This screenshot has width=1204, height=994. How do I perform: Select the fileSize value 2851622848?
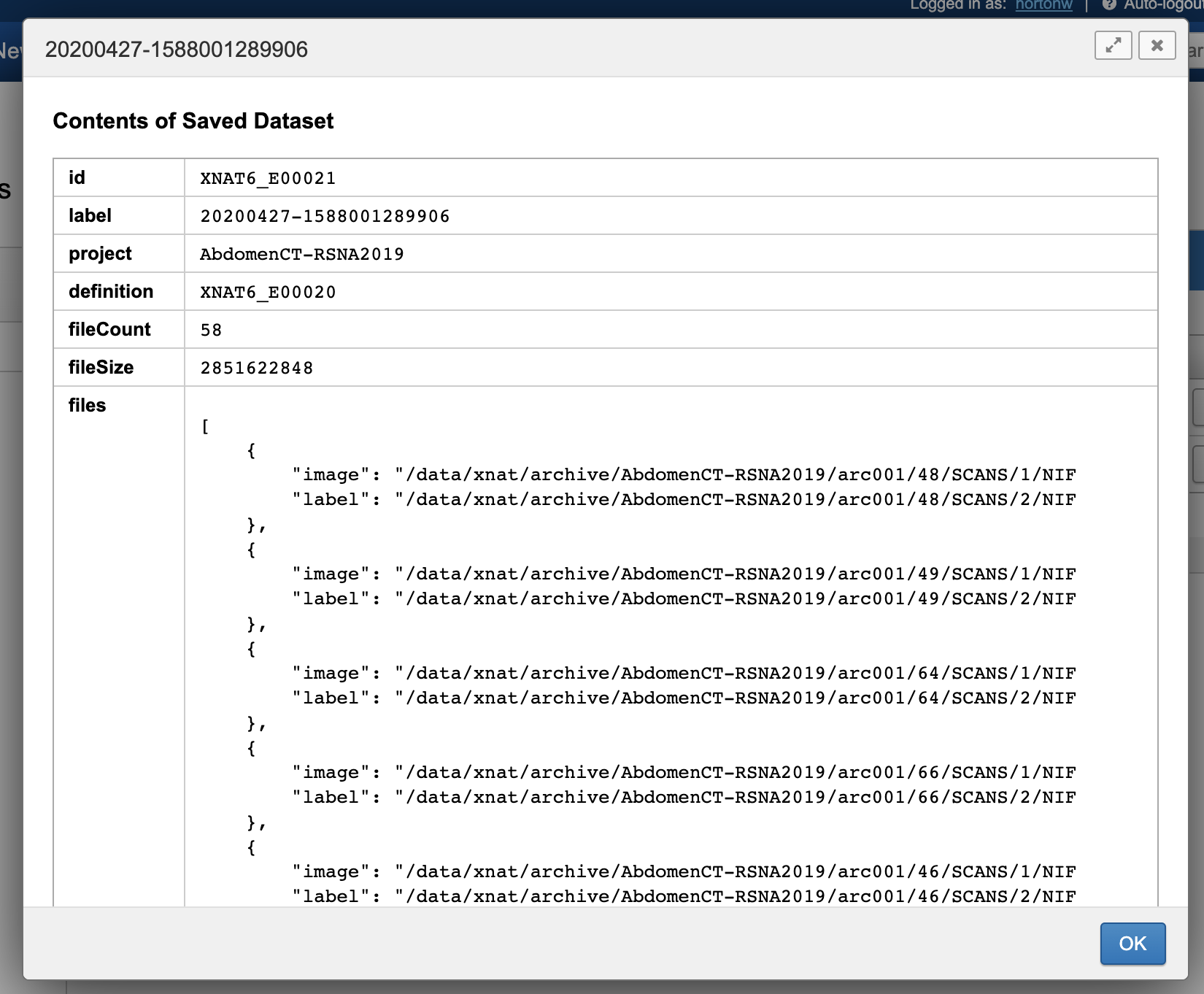[257, 368]
